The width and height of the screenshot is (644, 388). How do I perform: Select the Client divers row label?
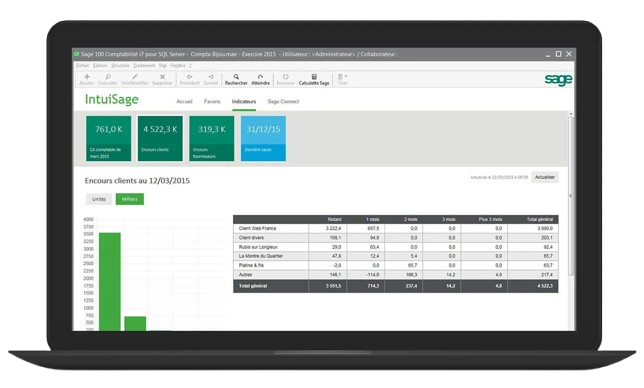tap(251, 238)
